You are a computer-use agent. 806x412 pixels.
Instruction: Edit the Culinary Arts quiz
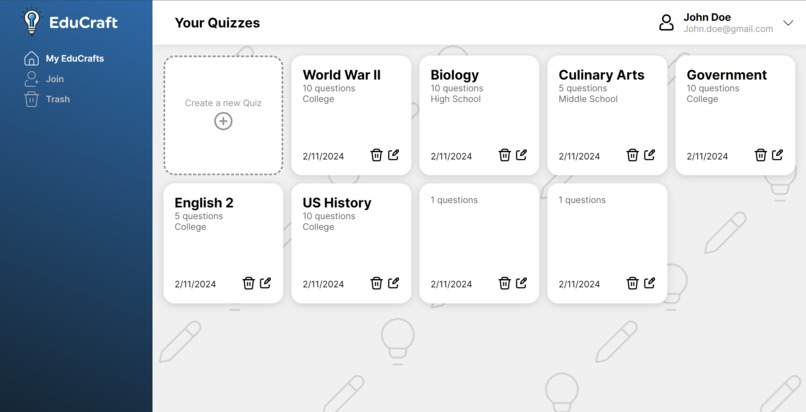(x=649, y=155)
